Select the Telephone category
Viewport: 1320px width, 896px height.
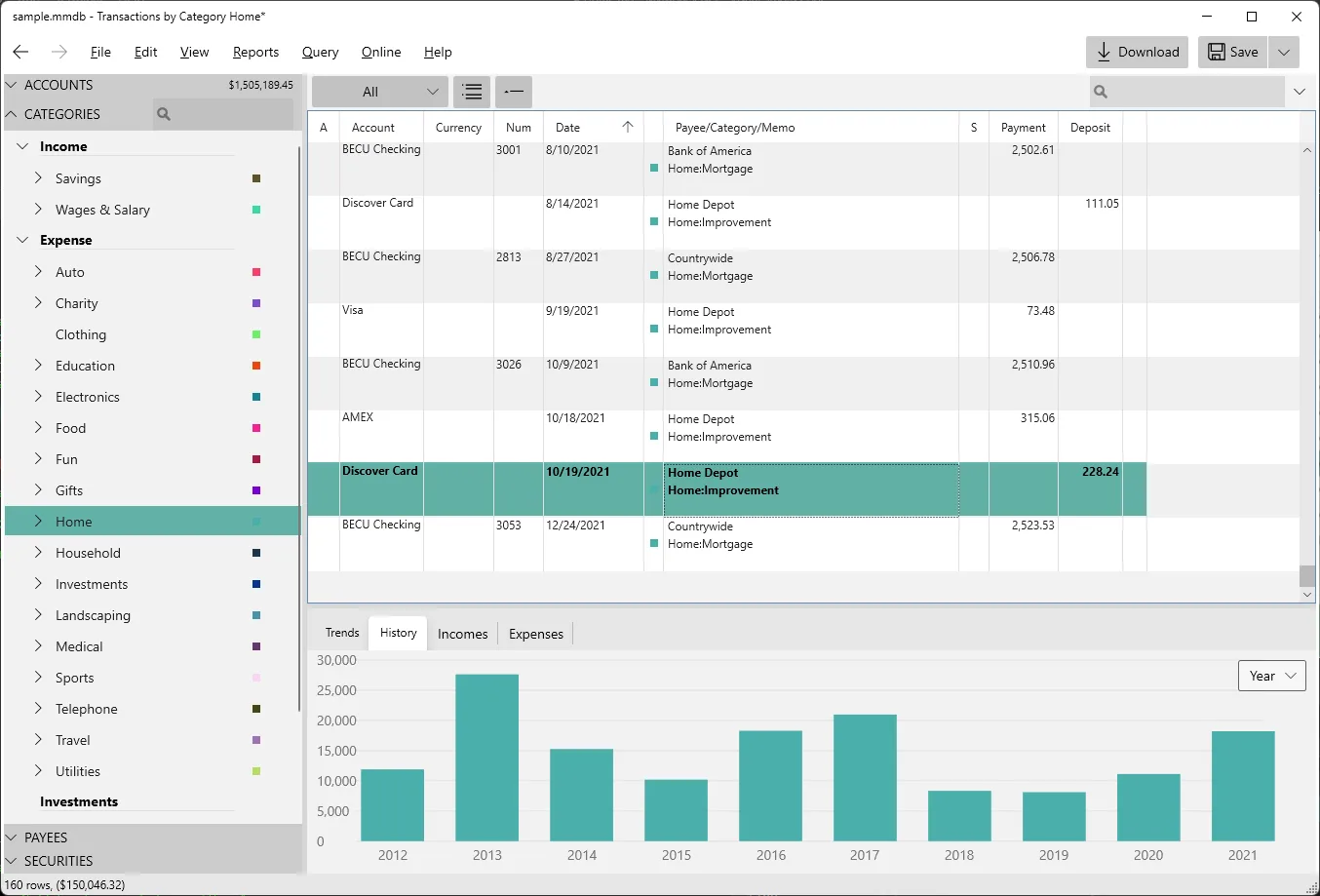(x=87, y=709)
